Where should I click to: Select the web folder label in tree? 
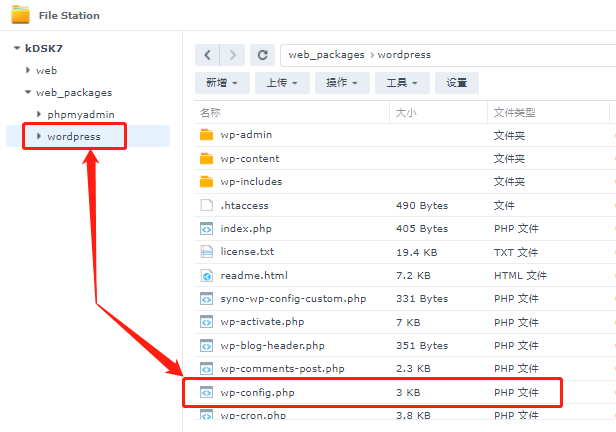(46, 71)
